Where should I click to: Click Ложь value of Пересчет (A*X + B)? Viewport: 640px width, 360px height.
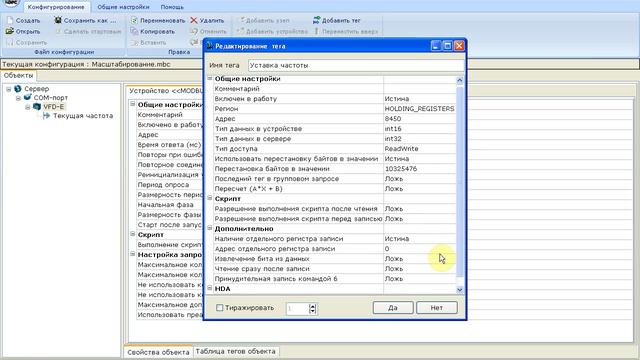tap(393, 189)
